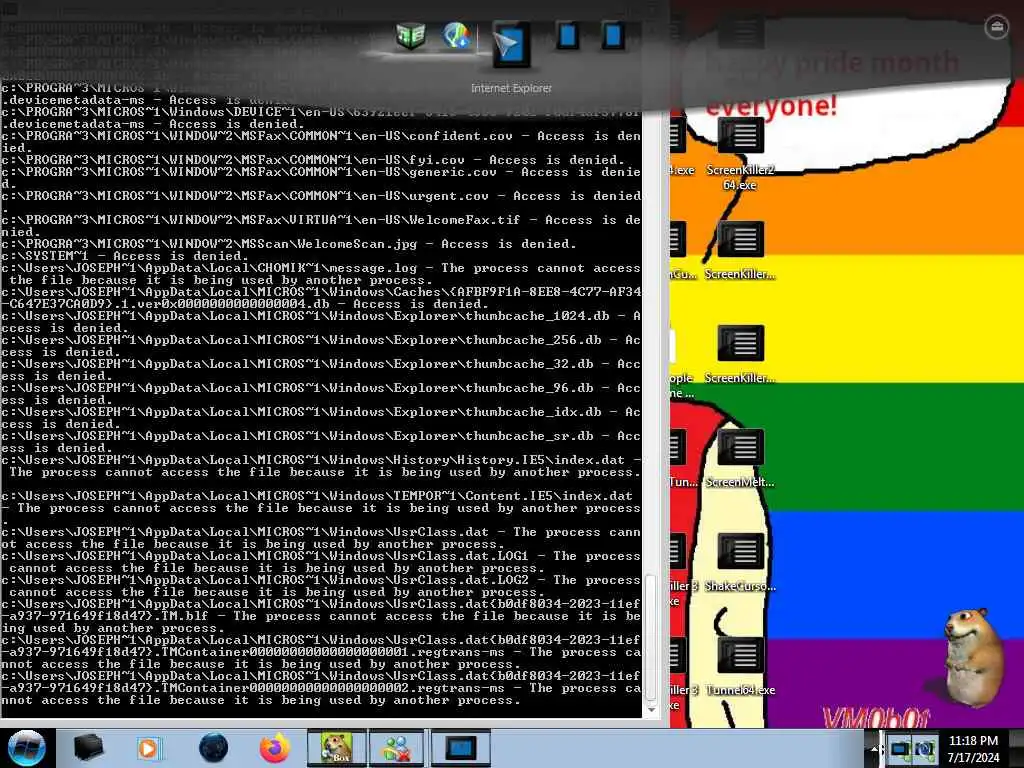Open the media player taskbar icon

(150, 748)
